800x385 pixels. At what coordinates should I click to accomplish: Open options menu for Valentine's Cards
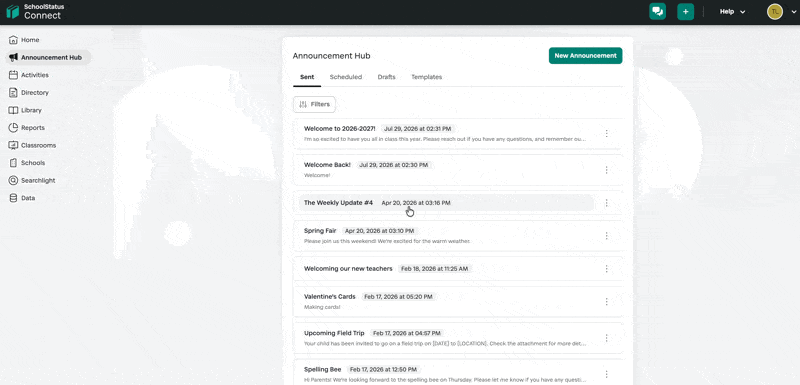[x=606, y=302]
